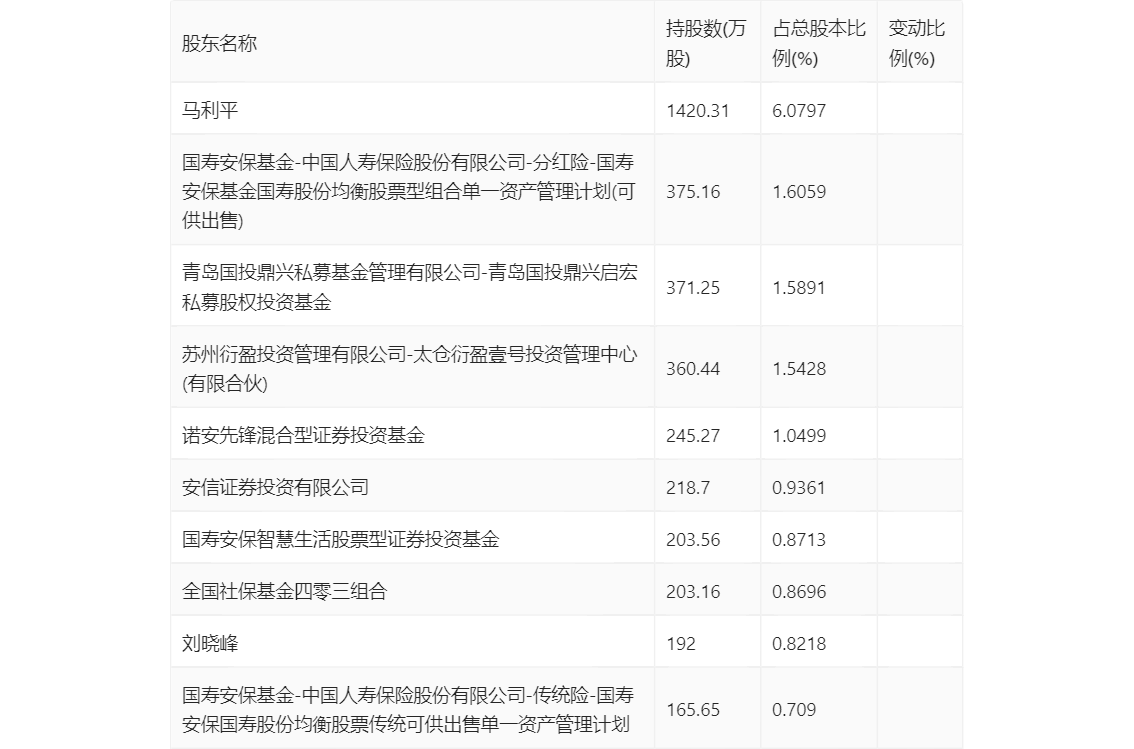The image size is (1134, 749).
Task: Select the 诺安先锋混合型证券投资基金 row name
Action: 303,435
